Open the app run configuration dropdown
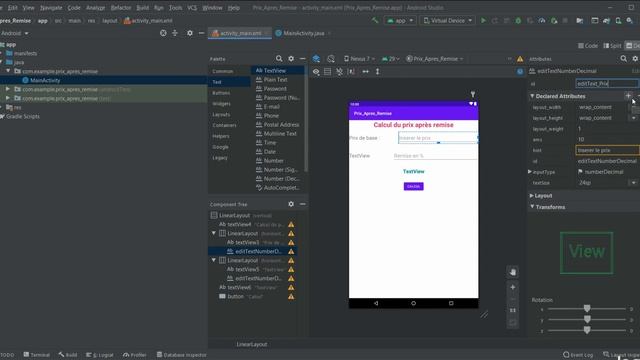This screenshot has width=640, height=360. tap(400, 20)
